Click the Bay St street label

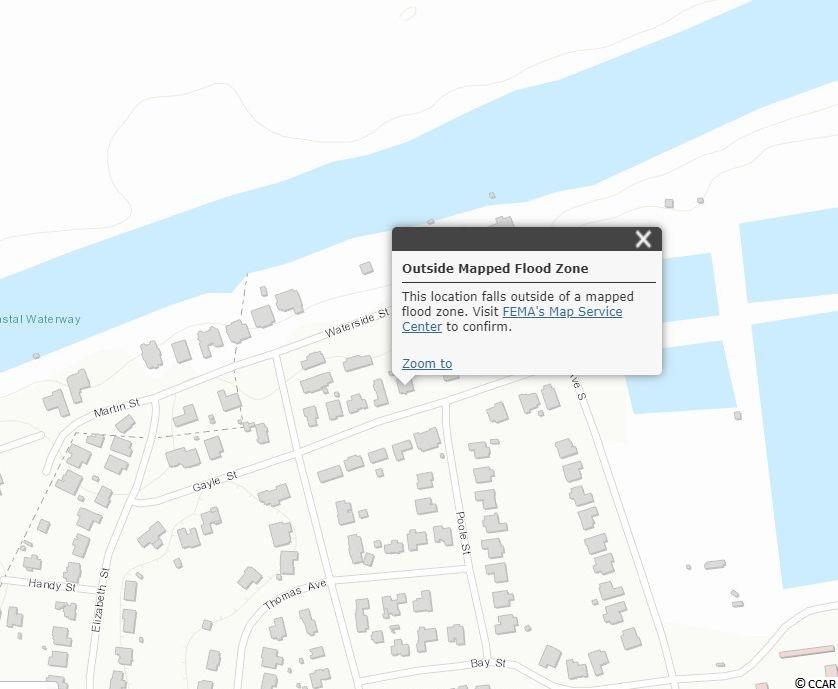pos(488,664)
